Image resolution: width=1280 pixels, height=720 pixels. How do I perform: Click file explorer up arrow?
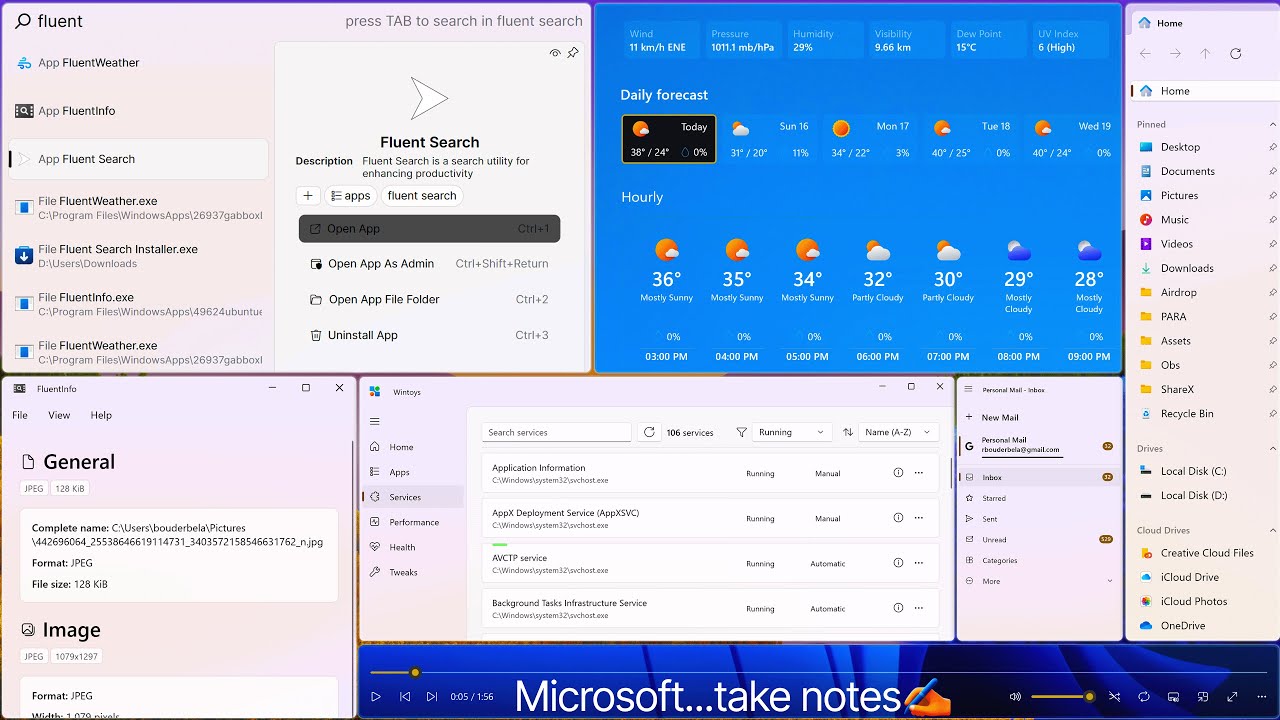click(x=1205, y=54)
